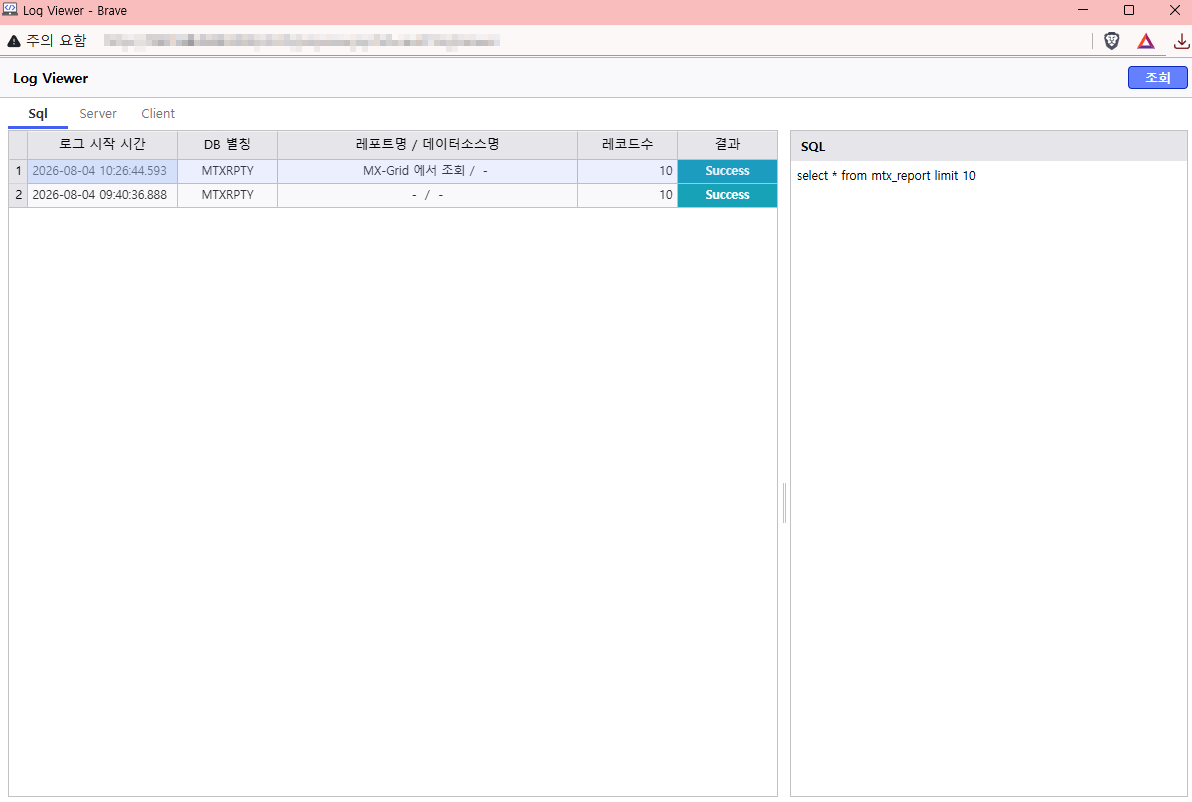Click the MX-Grid 에서 조회 / - cell
The height and width of the screenshot is (802, 1192).
pyautogui.click(x=427, y=171)
